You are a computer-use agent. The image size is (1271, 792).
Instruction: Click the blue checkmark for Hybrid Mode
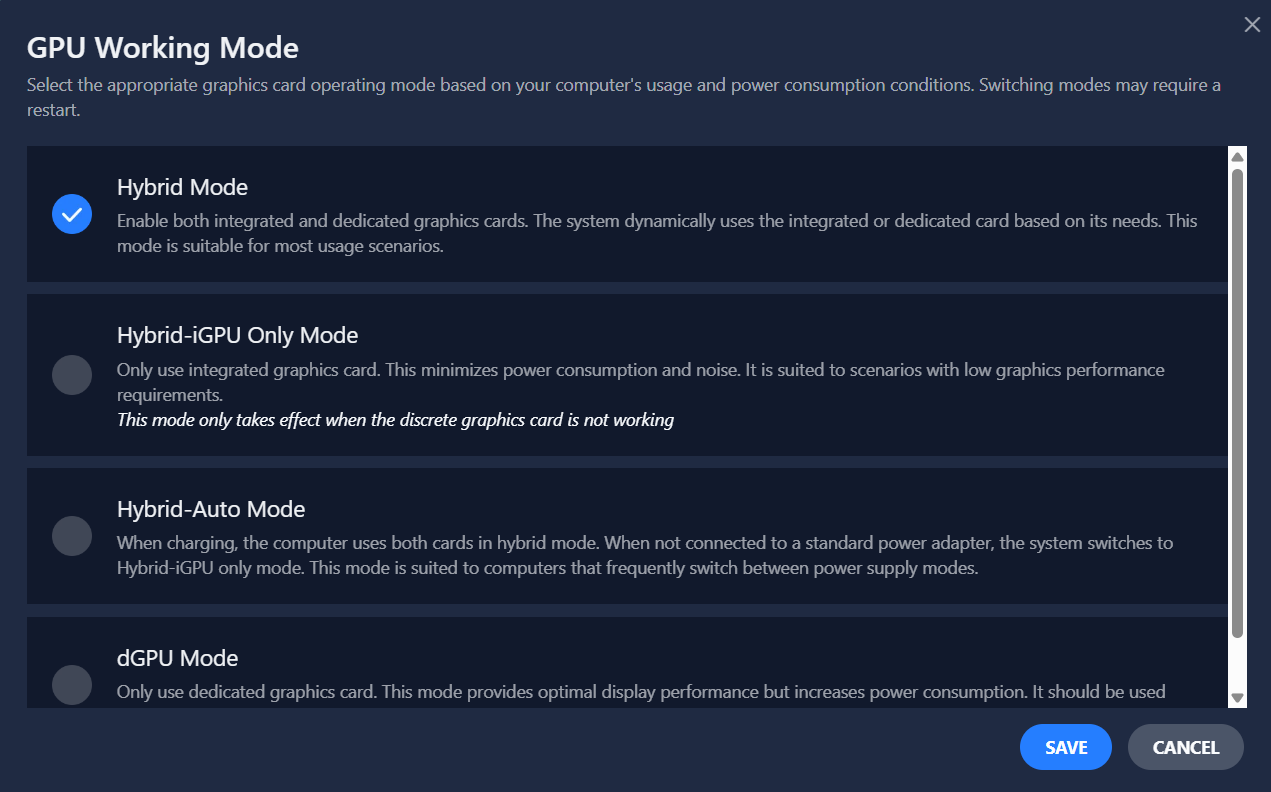(72, 214)
